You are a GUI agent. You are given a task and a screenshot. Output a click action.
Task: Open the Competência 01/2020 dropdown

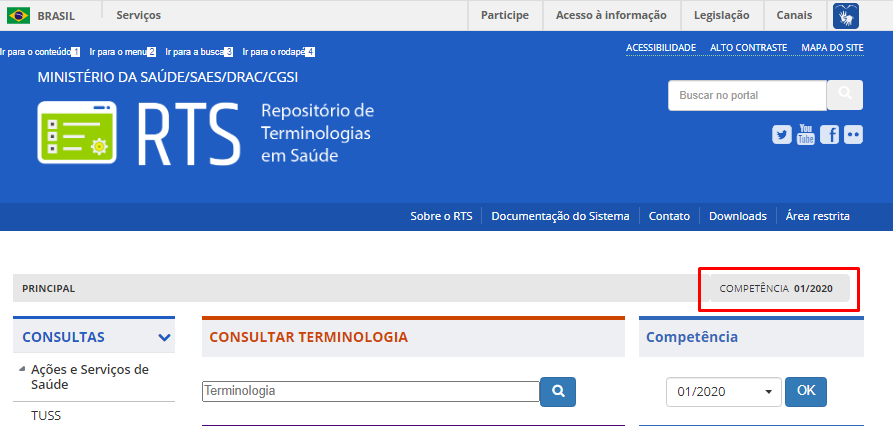(725, 392)
